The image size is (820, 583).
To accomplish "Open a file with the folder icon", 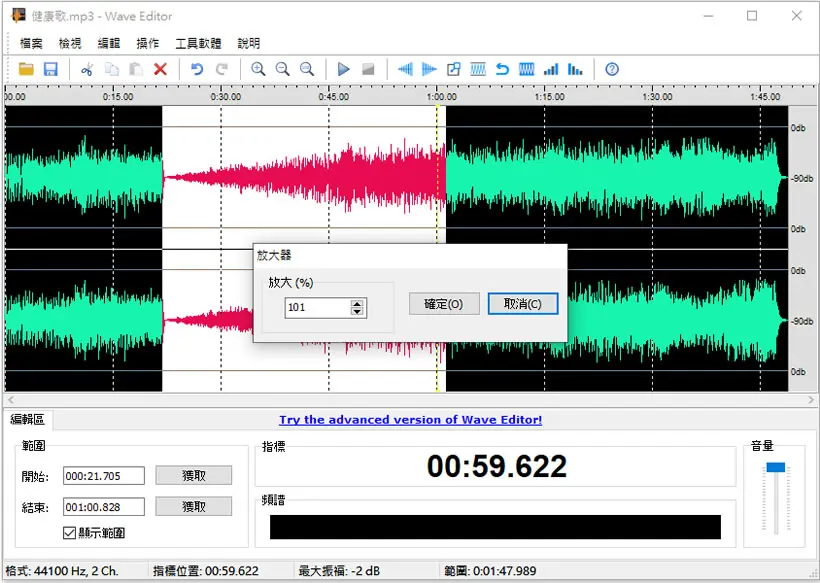I will [26, 69].
